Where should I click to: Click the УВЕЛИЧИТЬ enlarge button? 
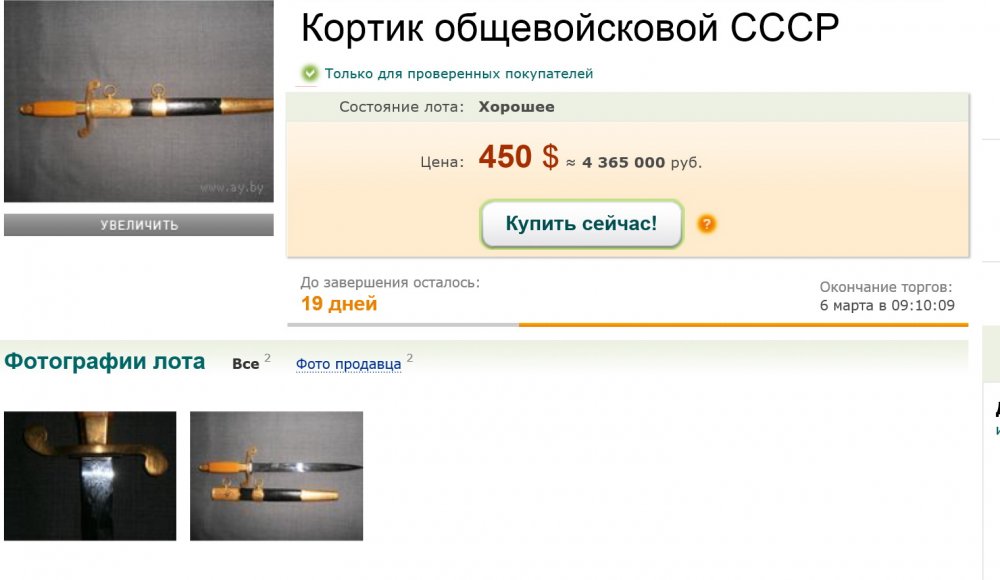[139, 225]
